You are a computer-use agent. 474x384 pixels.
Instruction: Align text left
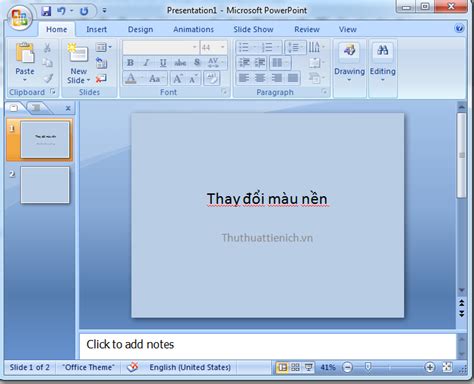tap(244, 78)
